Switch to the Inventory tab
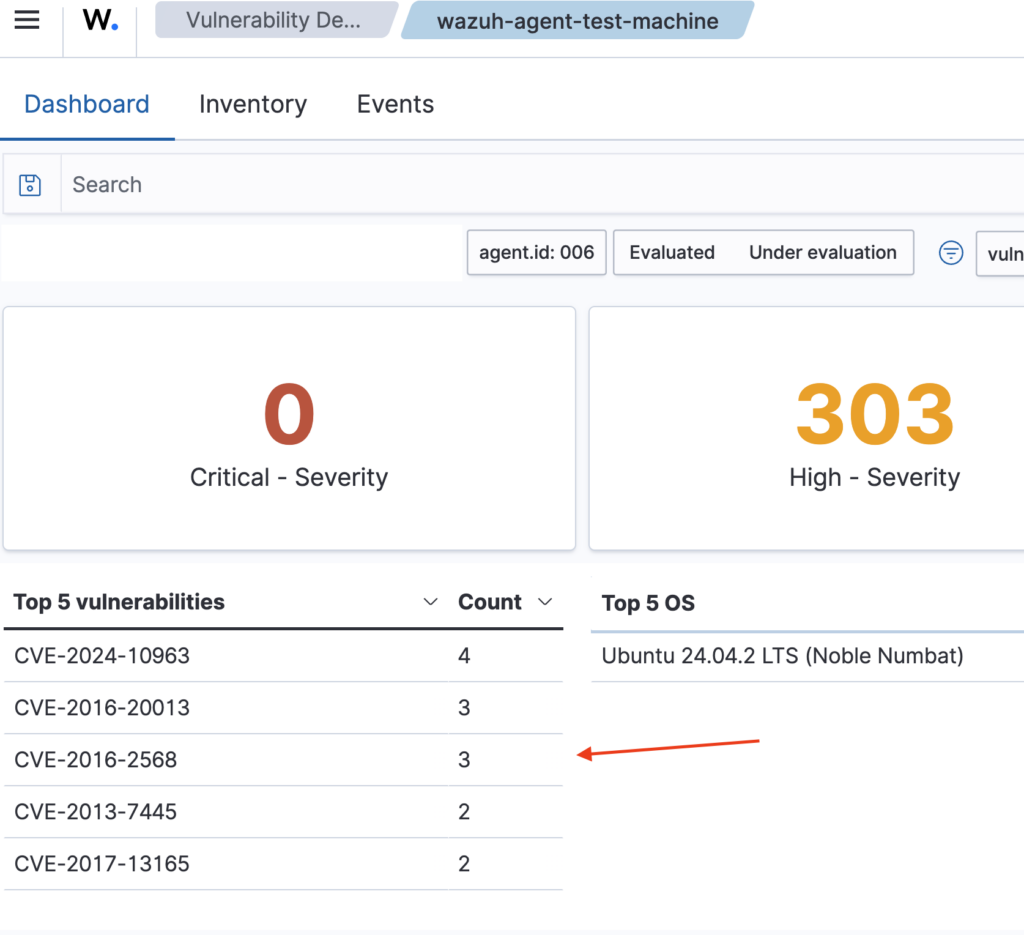 253,104
